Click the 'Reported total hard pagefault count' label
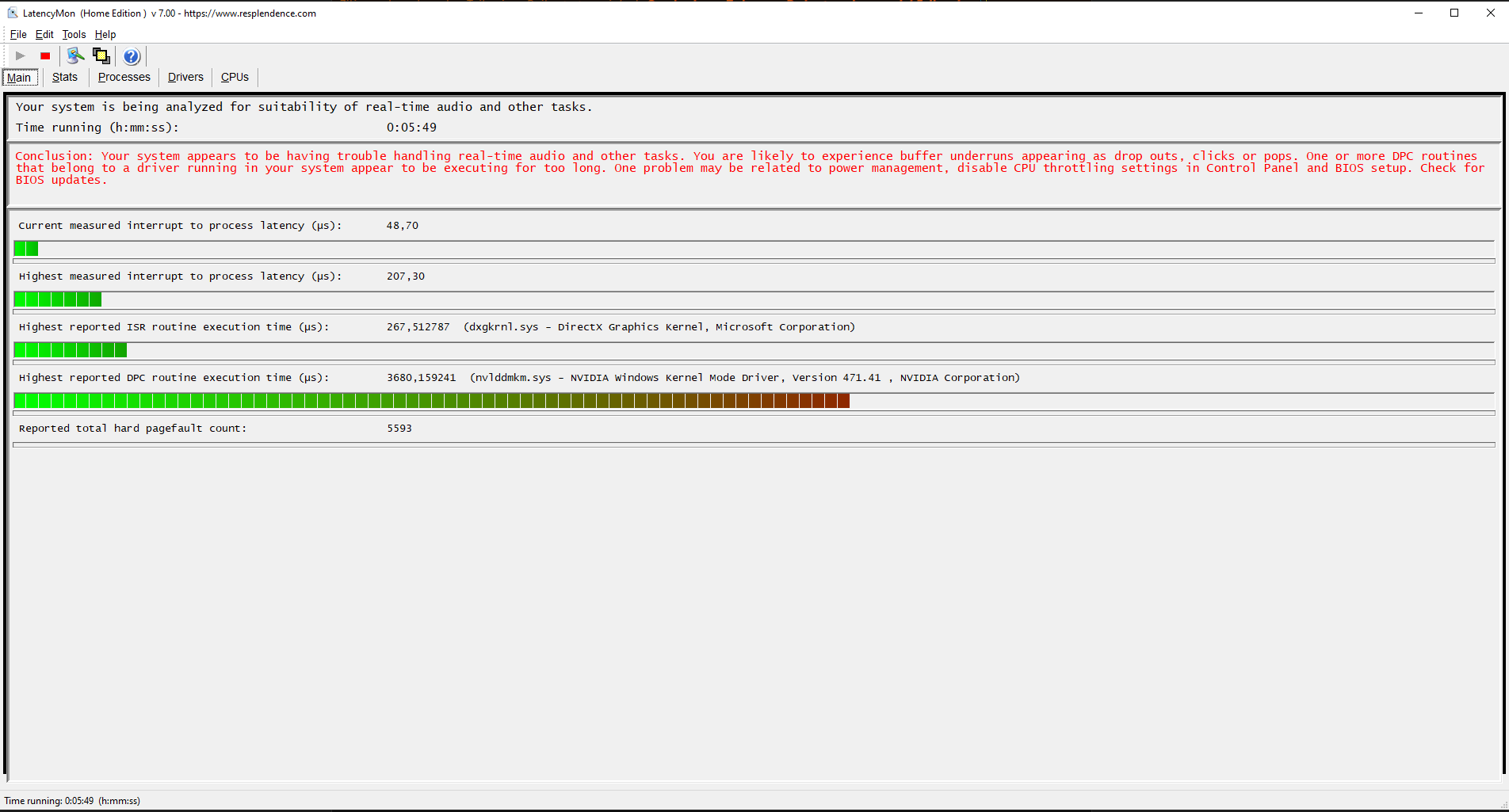 point(132,429)
